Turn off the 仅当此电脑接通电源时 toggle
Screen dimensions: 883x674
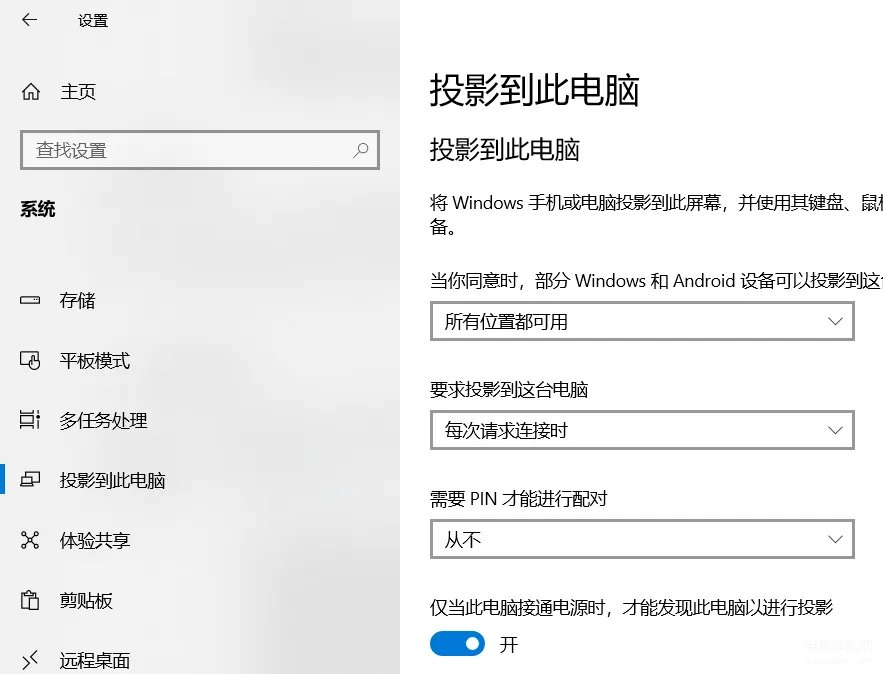457,644
